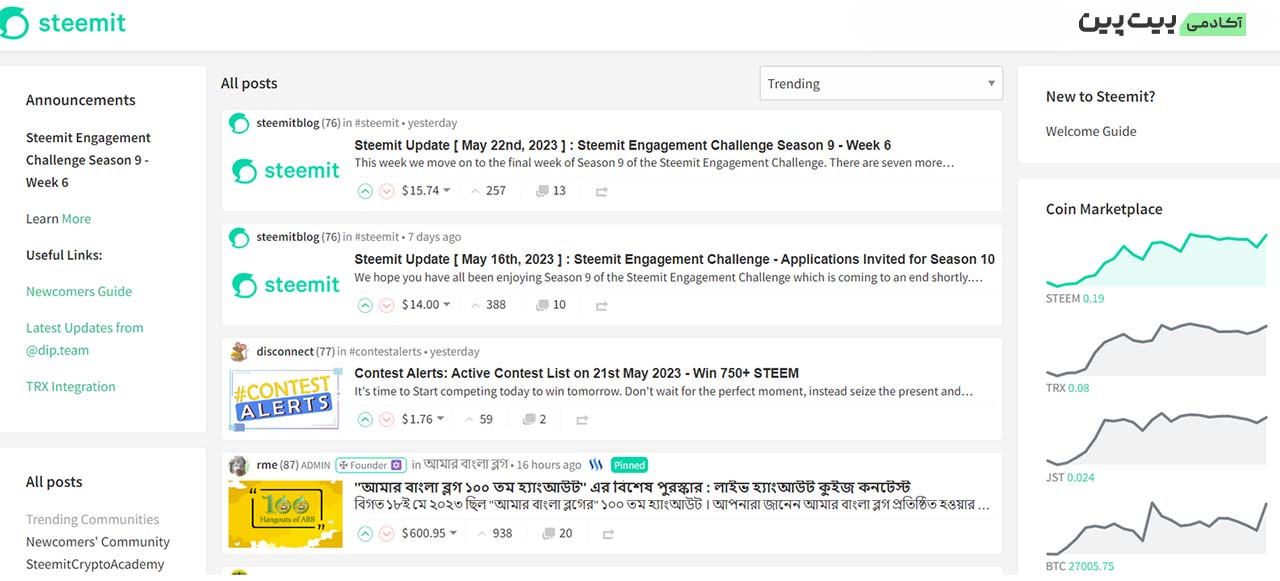Downvote the May 22nd Steemit Update post

point(387,191)
